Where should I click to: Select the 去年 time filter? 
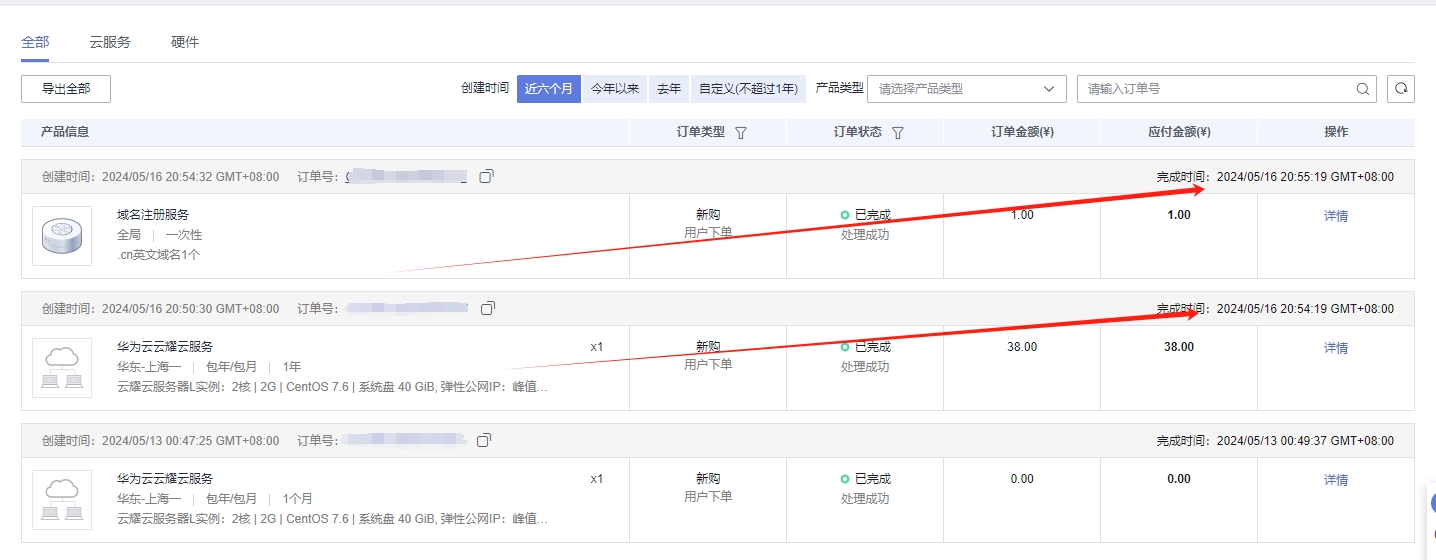[669, 89]
